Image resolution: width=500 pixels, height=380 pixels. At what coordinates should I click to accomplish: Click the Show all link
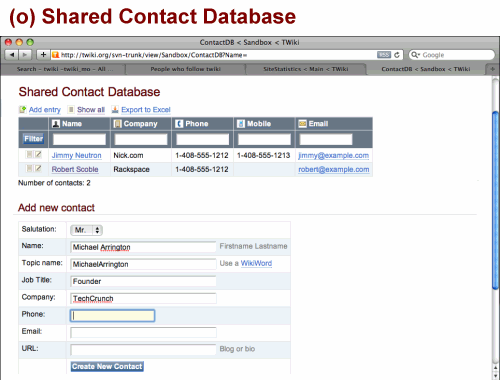coord(91,110)
